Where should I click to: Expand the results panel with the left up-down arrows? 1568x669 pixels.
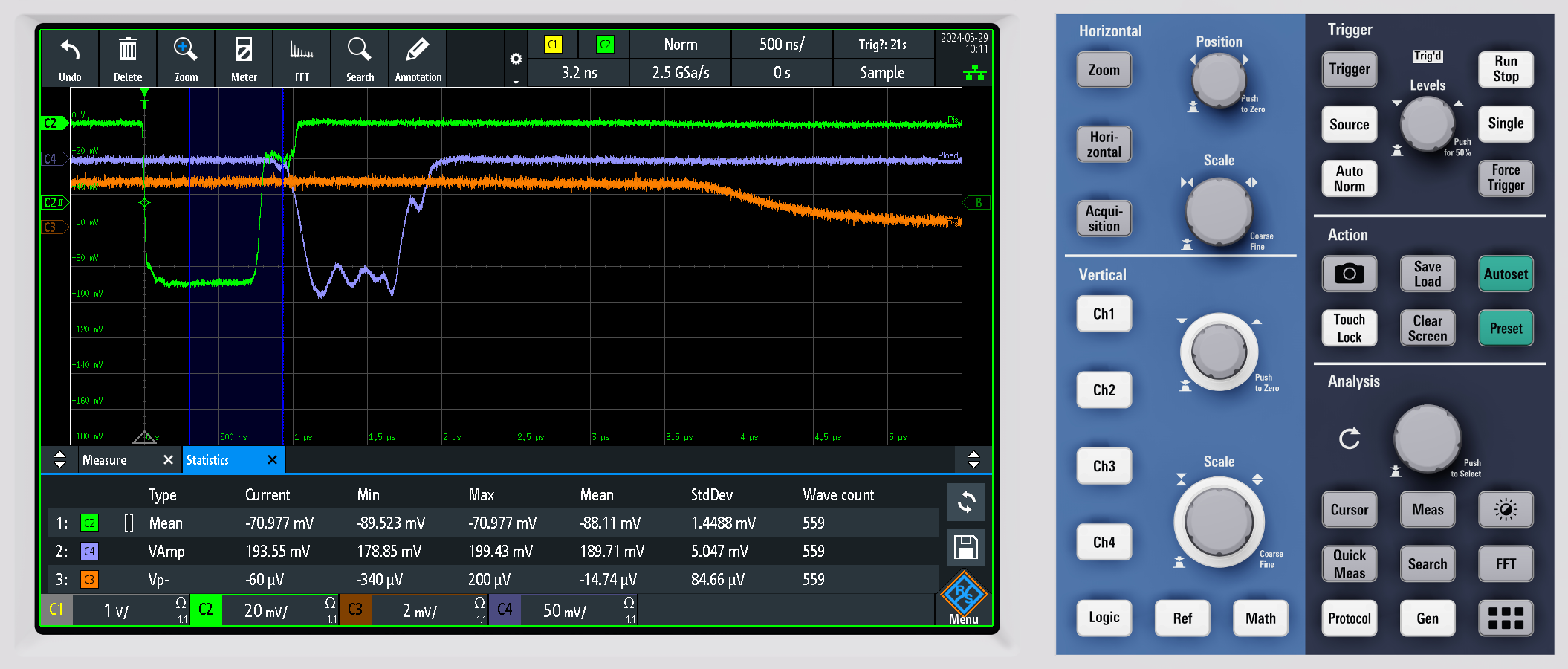click(60, 460)
